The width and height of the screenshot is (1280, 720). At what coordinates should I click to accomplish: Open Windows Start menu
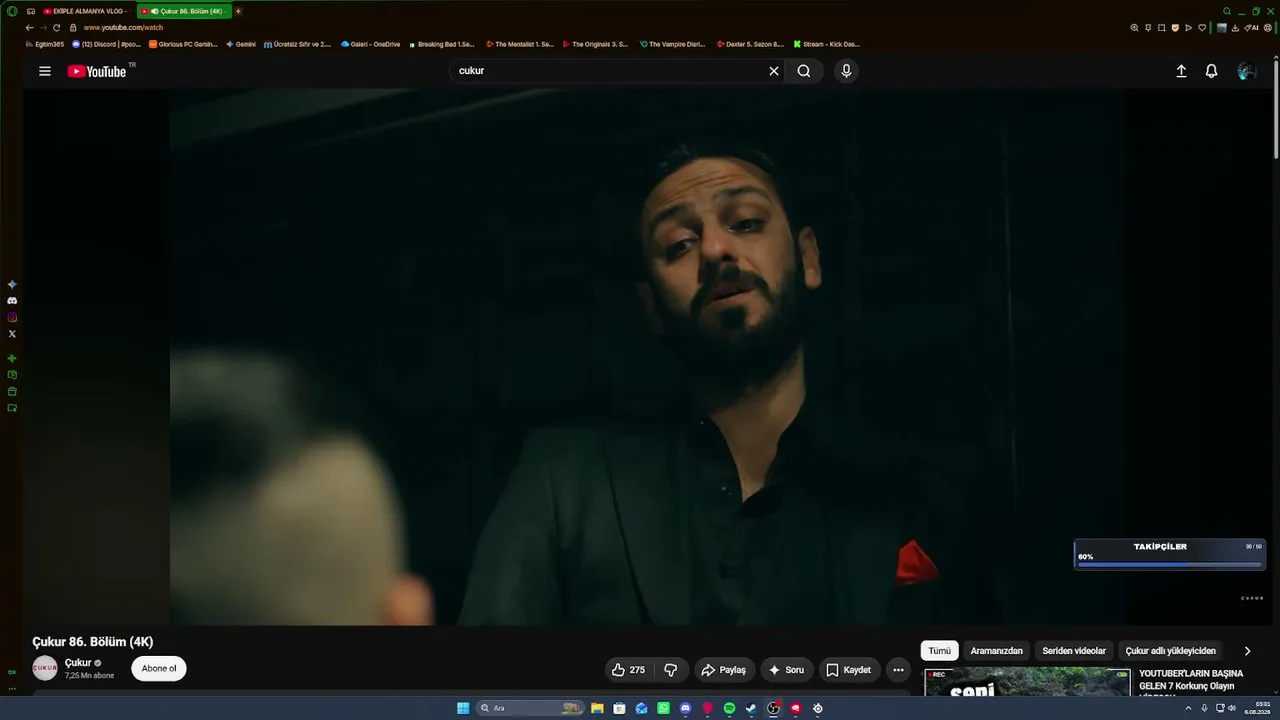tap(463, 708)
